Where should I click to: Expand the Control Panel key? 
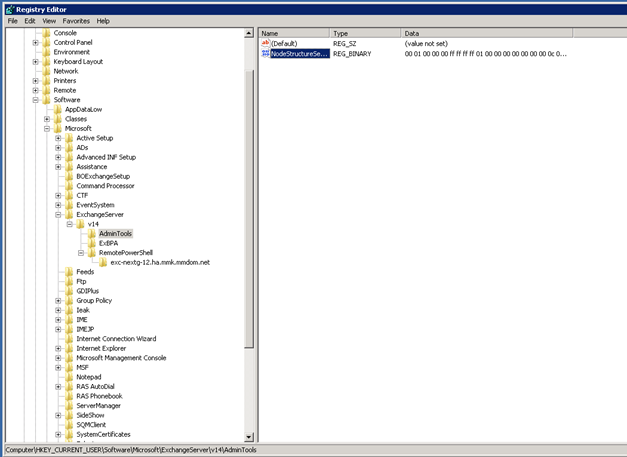coord(36,42)
